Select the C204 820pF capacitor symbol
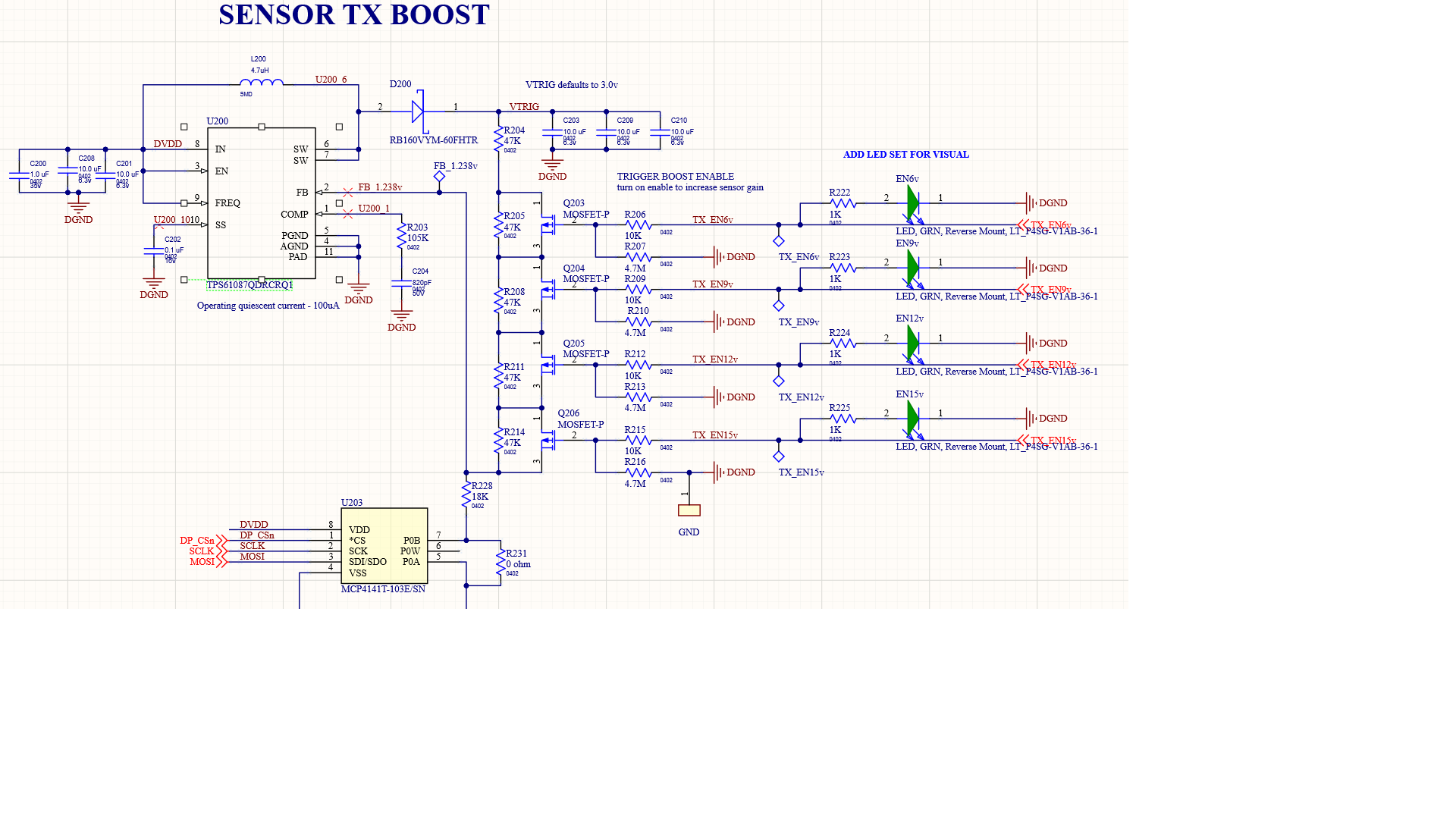The height and width of the screenshot is (819, 1456). click(x=401, y=283)
